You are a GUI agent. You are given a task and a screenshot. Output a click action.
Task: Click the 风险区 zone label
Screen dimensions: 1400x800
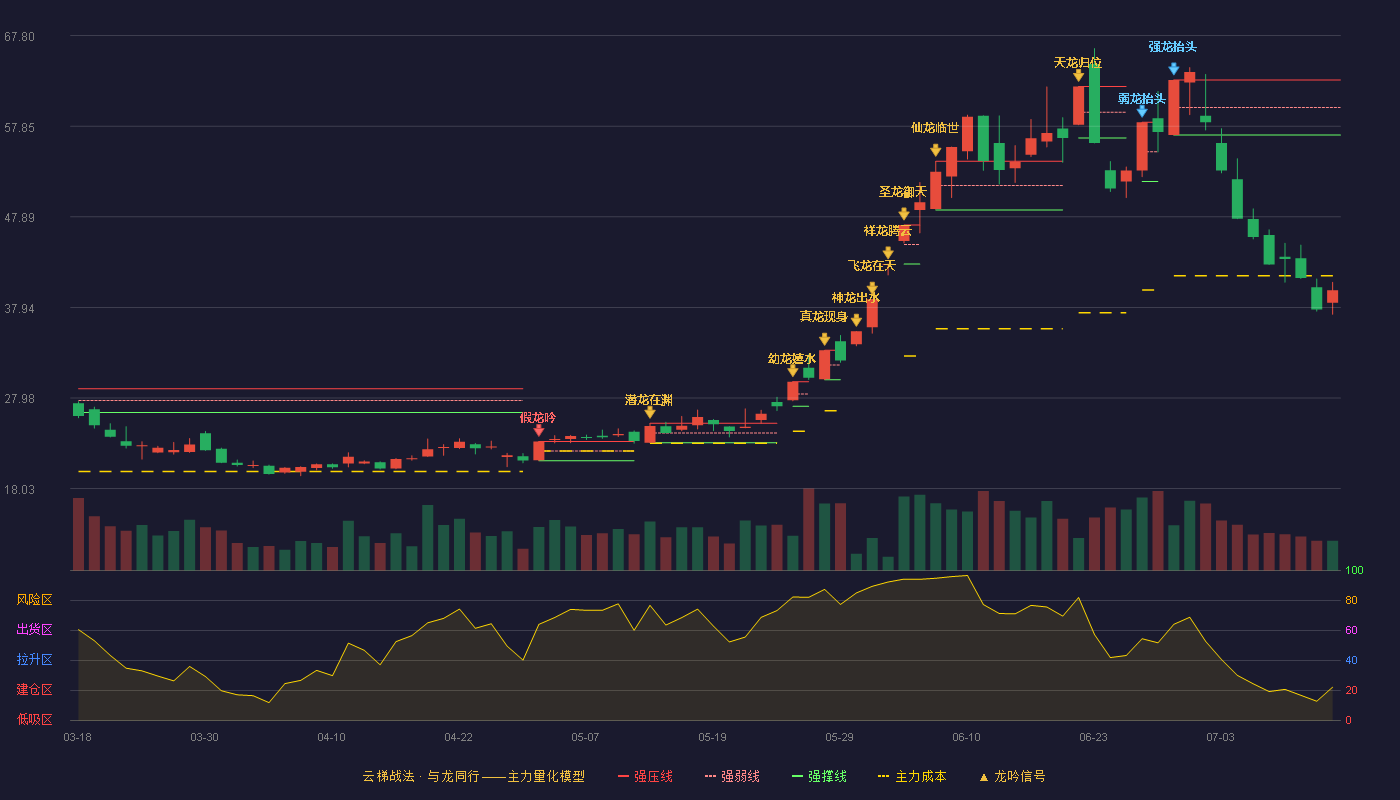tap(34, 600)
